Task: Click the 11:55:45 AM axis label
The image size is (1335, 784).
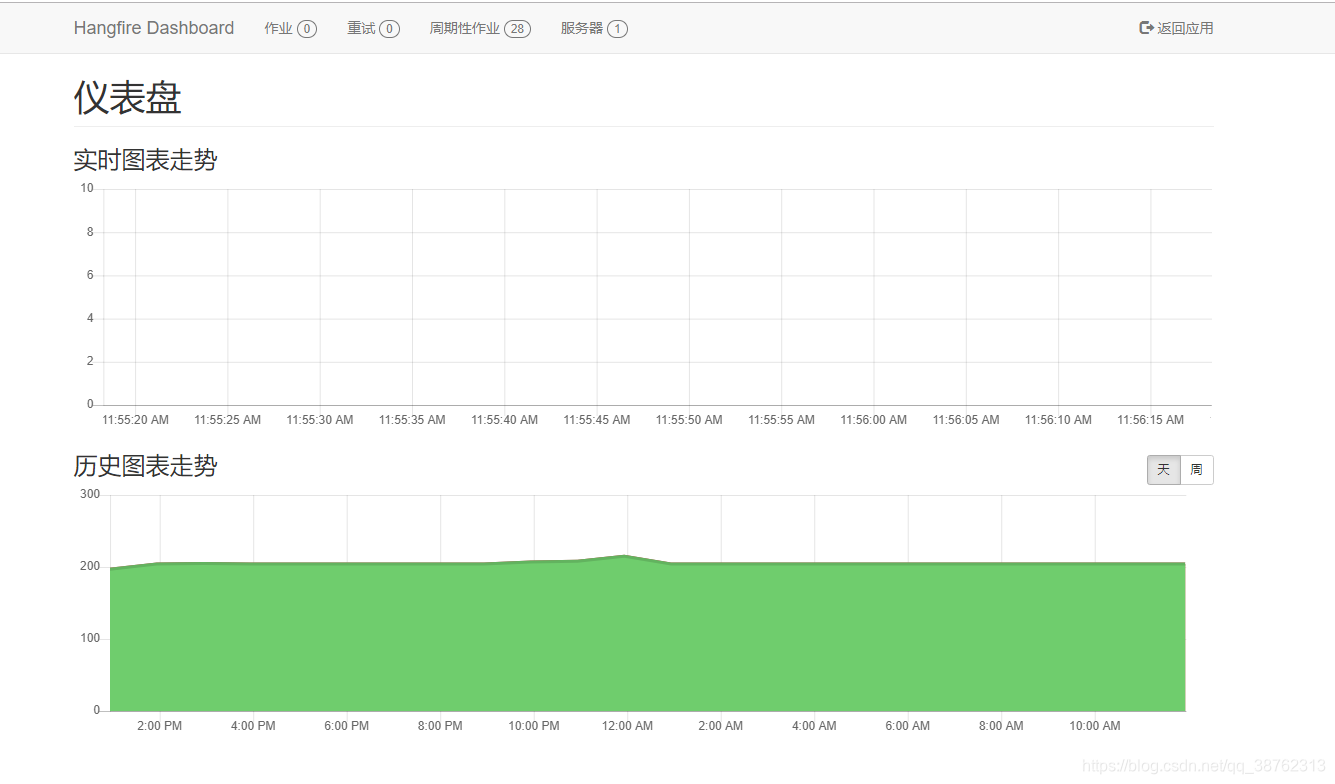Action: click(597, 420)
